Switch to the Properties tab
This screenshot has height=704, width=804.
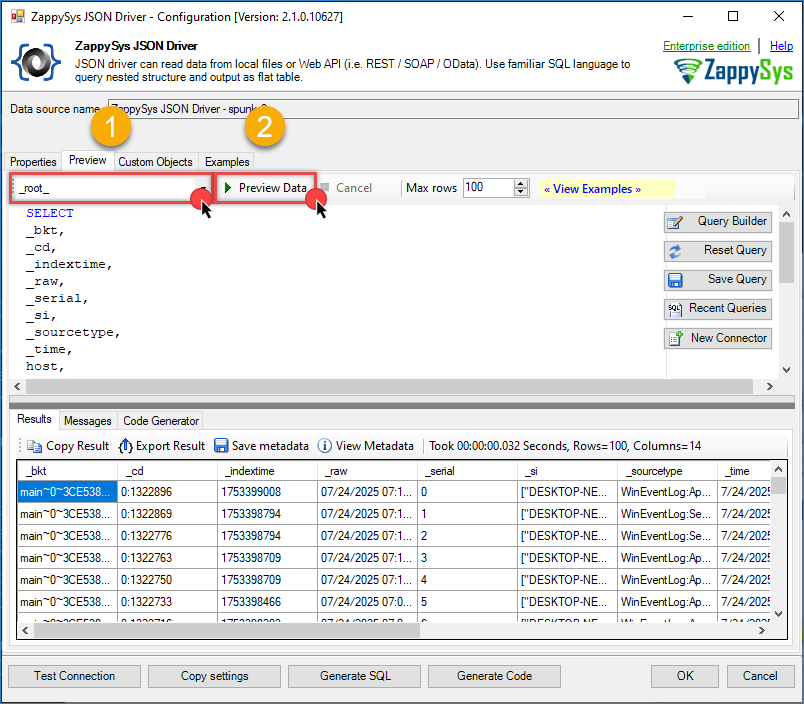(x=33, y=162)
